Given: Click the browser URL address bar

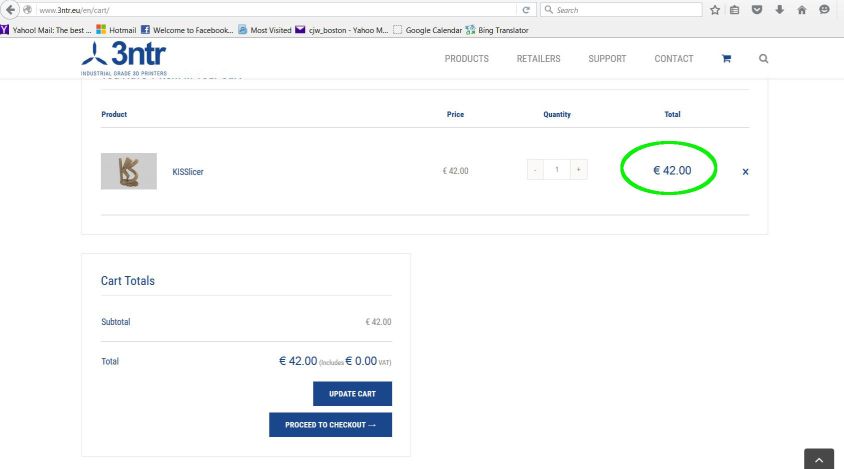Looking at the screenshot, I should 276,10.
